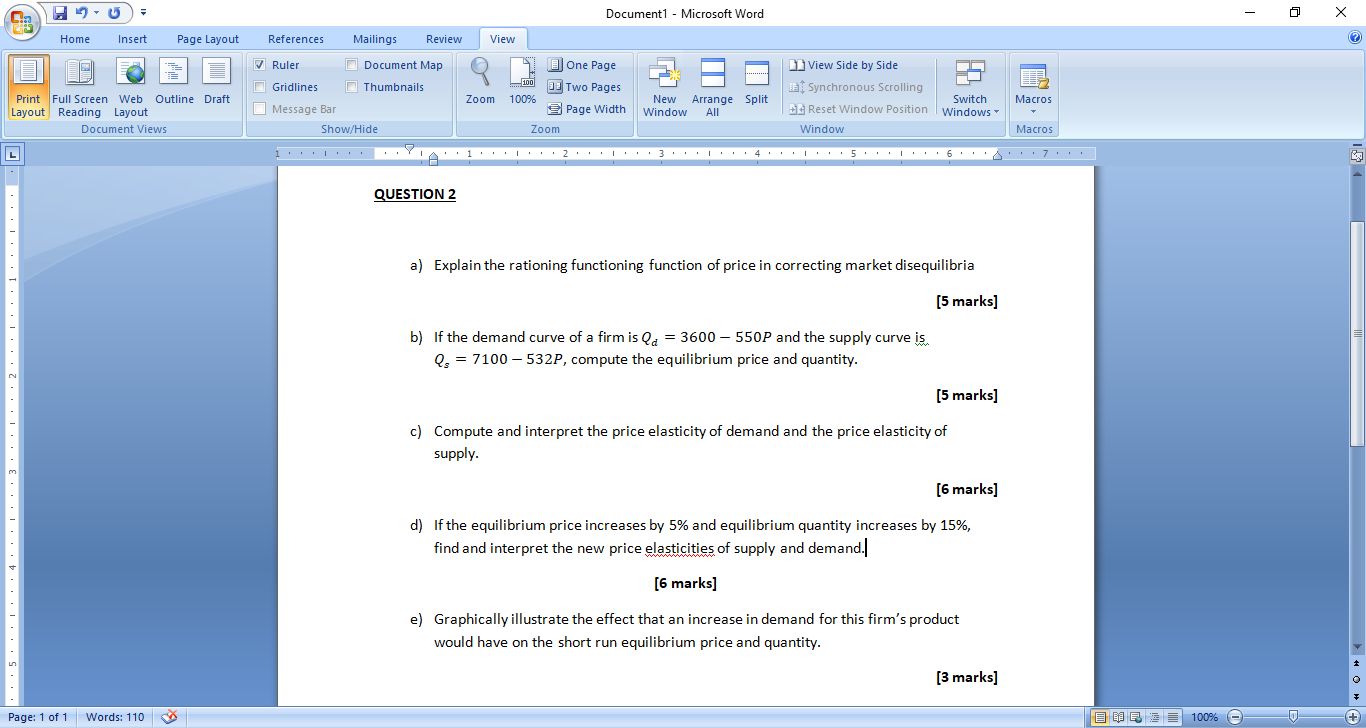Open the Switch Windows dropdown

coord(969,87)
